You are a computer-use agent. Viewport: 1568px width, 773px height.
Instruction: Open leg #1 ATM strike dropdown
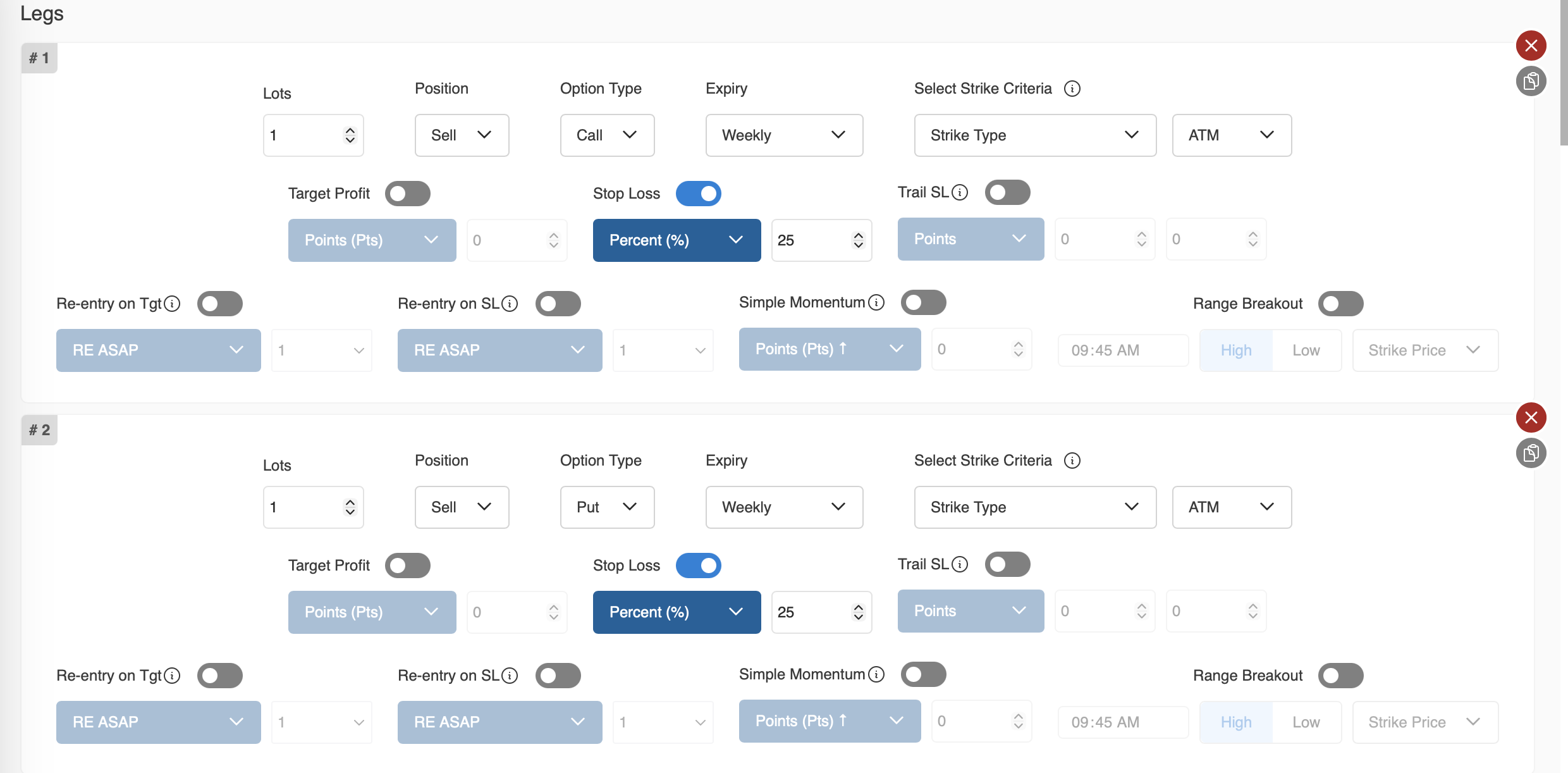click(x=1231, y=135)
